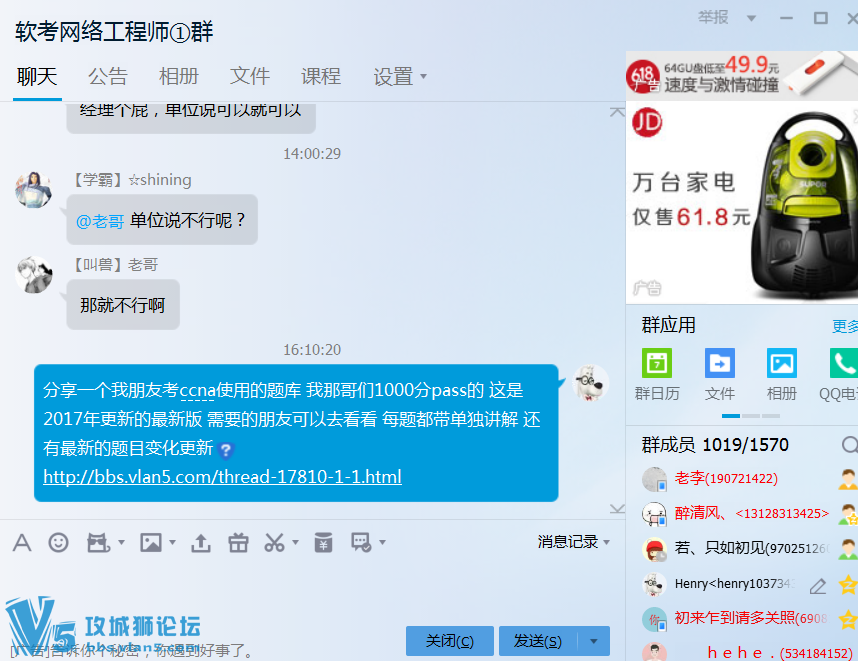The width and height of the screenshot is (858, 661).
Task: Click the upload file icon
Action: [x=201, y=542]
